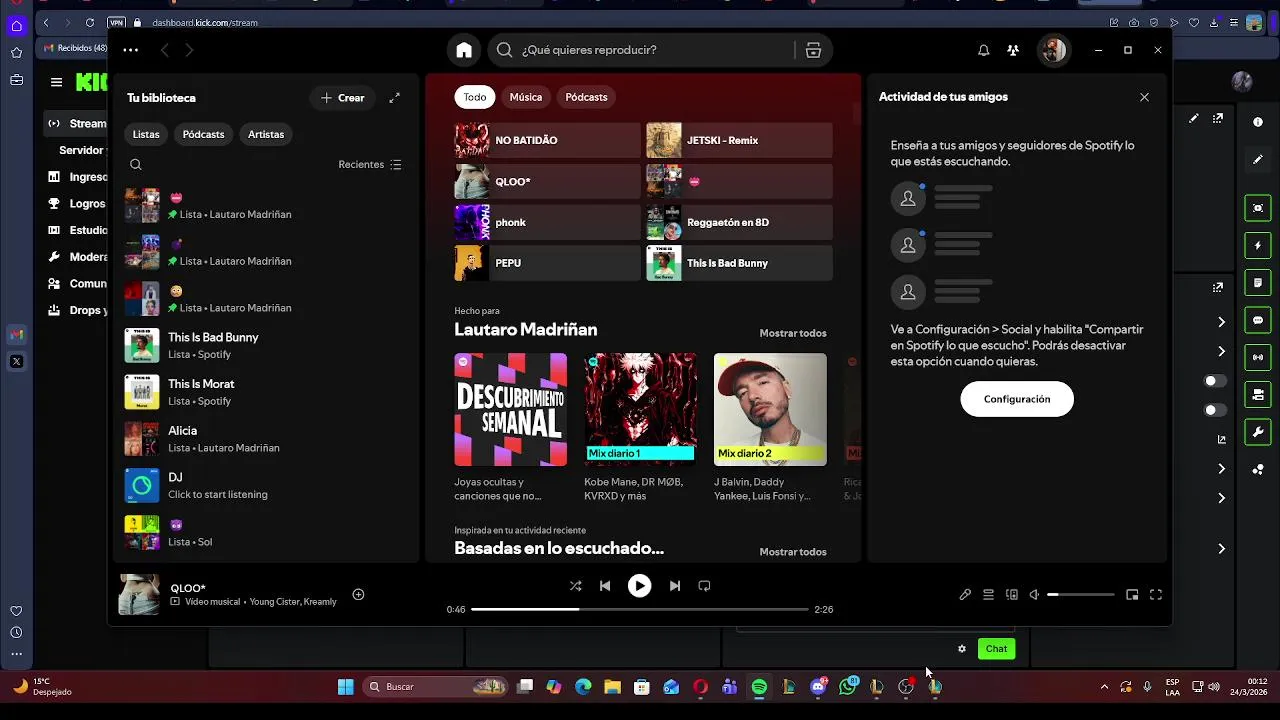
Task: Play the current track
Action: (x=639, y=586)
